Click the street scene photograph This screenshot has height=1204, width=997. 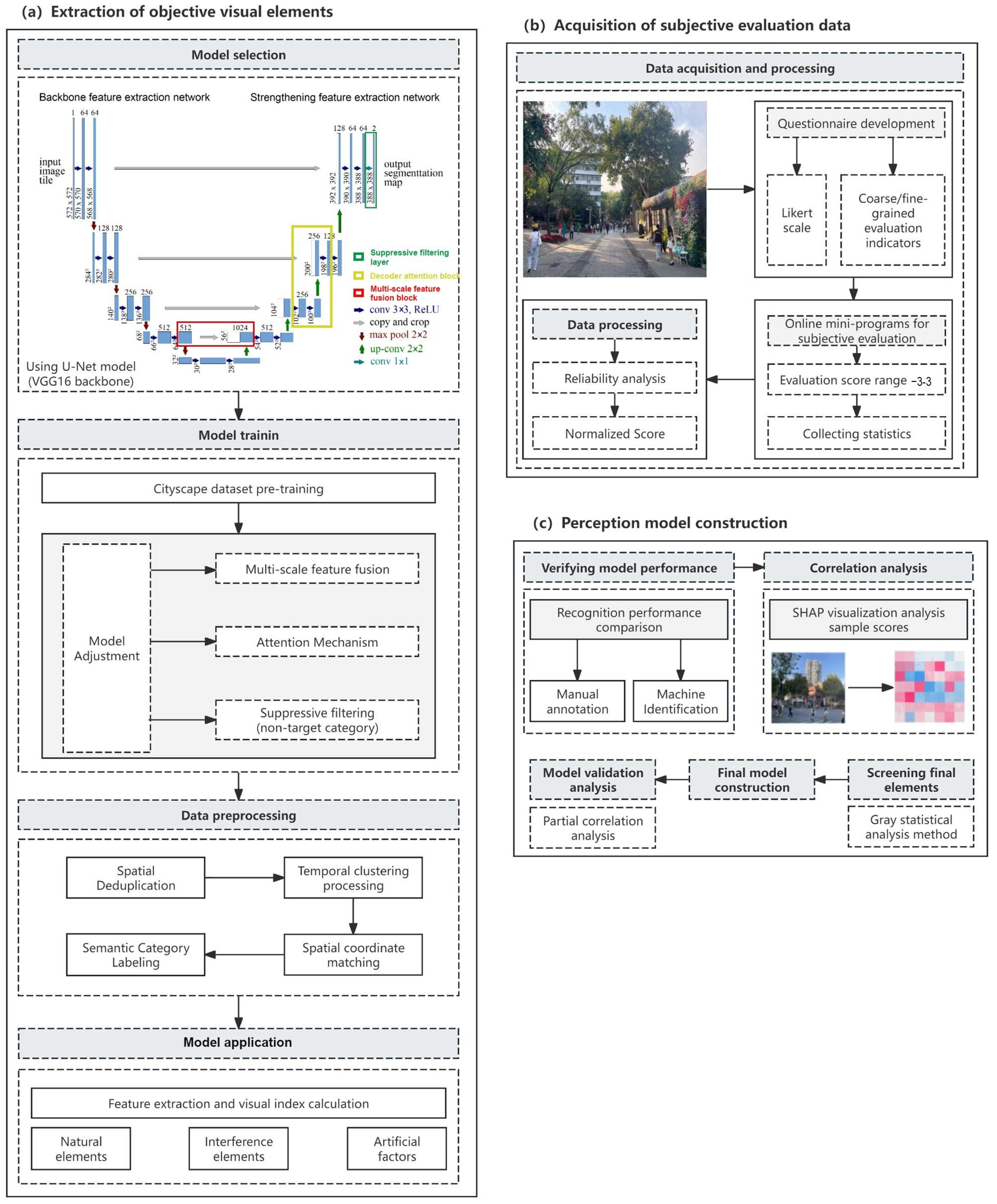[614, 189]
